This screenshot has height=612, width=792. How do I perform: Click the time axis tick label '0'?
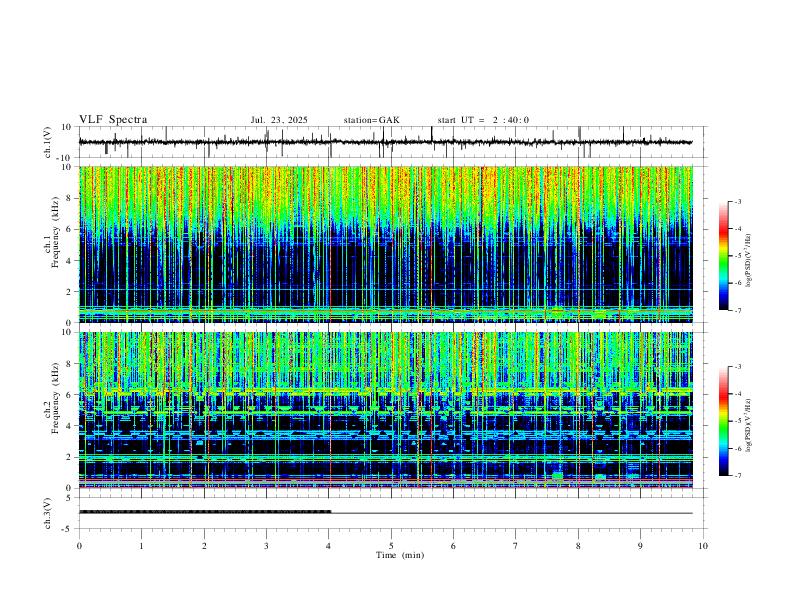pyautogui.click(x=79, y=546)
